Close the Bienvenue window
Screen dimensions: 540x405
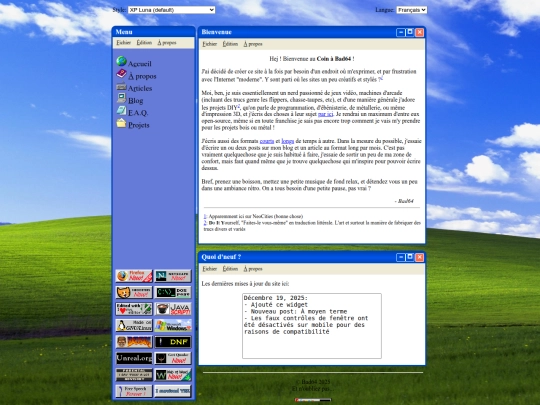coord(419,32)
